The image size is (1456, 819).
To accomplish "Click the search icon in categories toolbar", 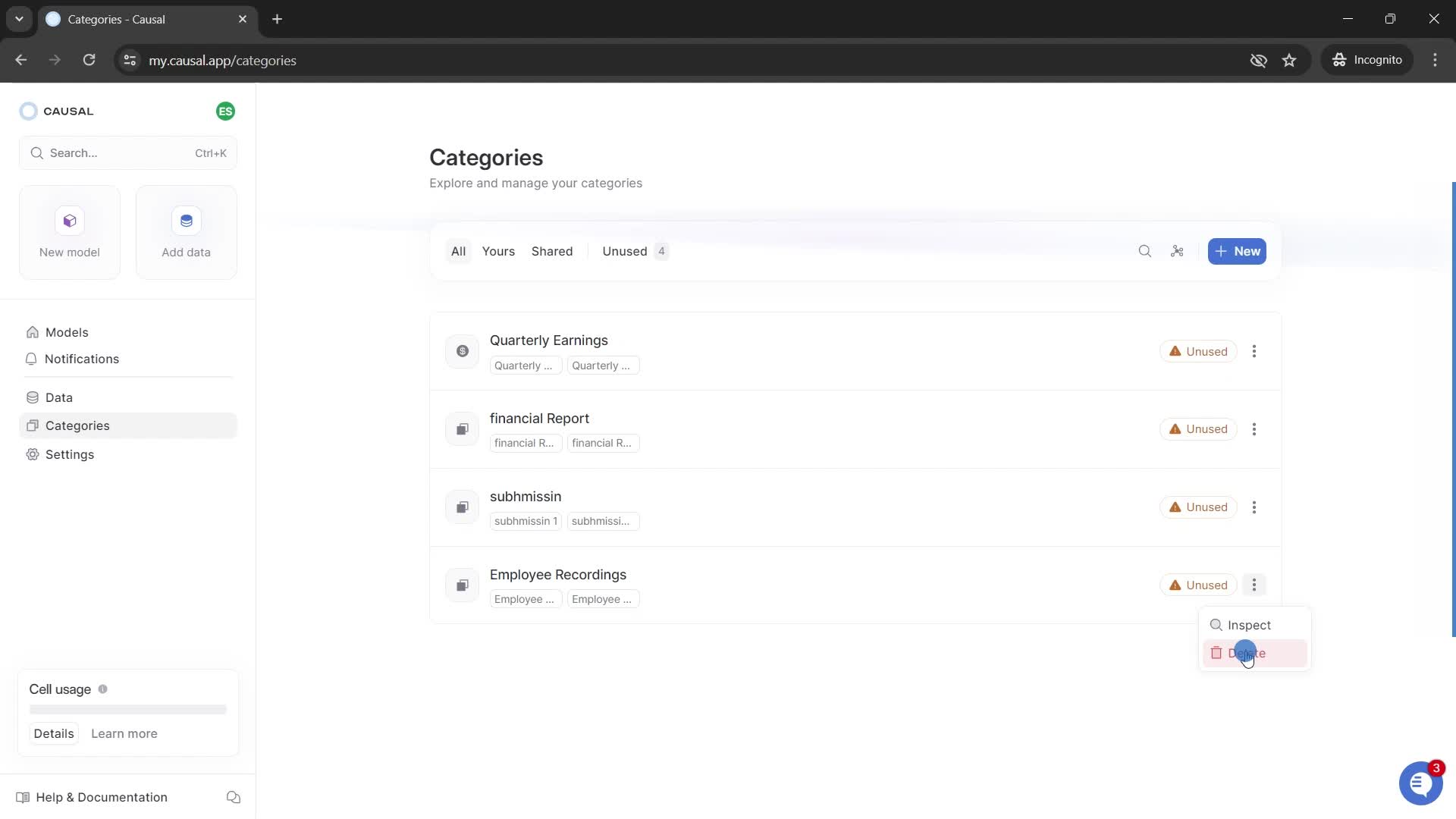I will point(1145,251).
